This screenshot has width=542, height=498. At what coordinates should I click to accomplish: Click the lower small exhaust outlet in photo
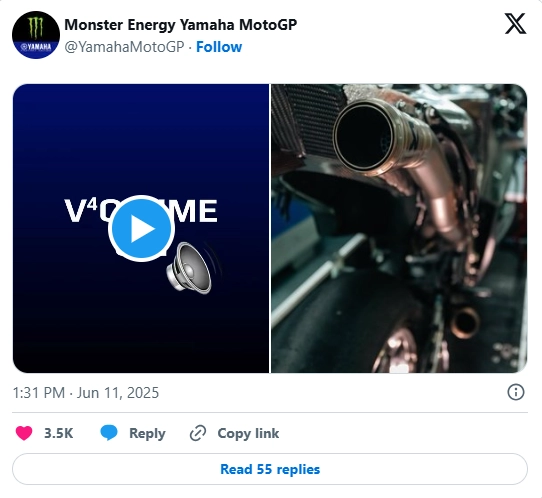pyautogui.click(x=465, y=323)
